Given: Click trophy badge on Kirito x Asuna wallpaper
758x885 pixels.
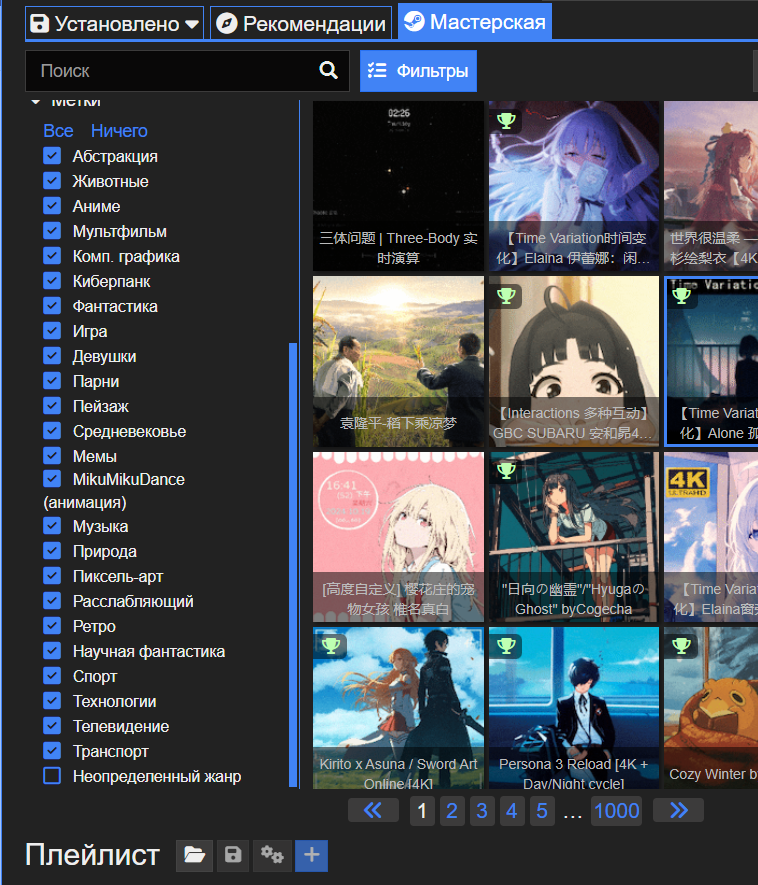Looking at the screenshot, I should click(x=331, y=646).
